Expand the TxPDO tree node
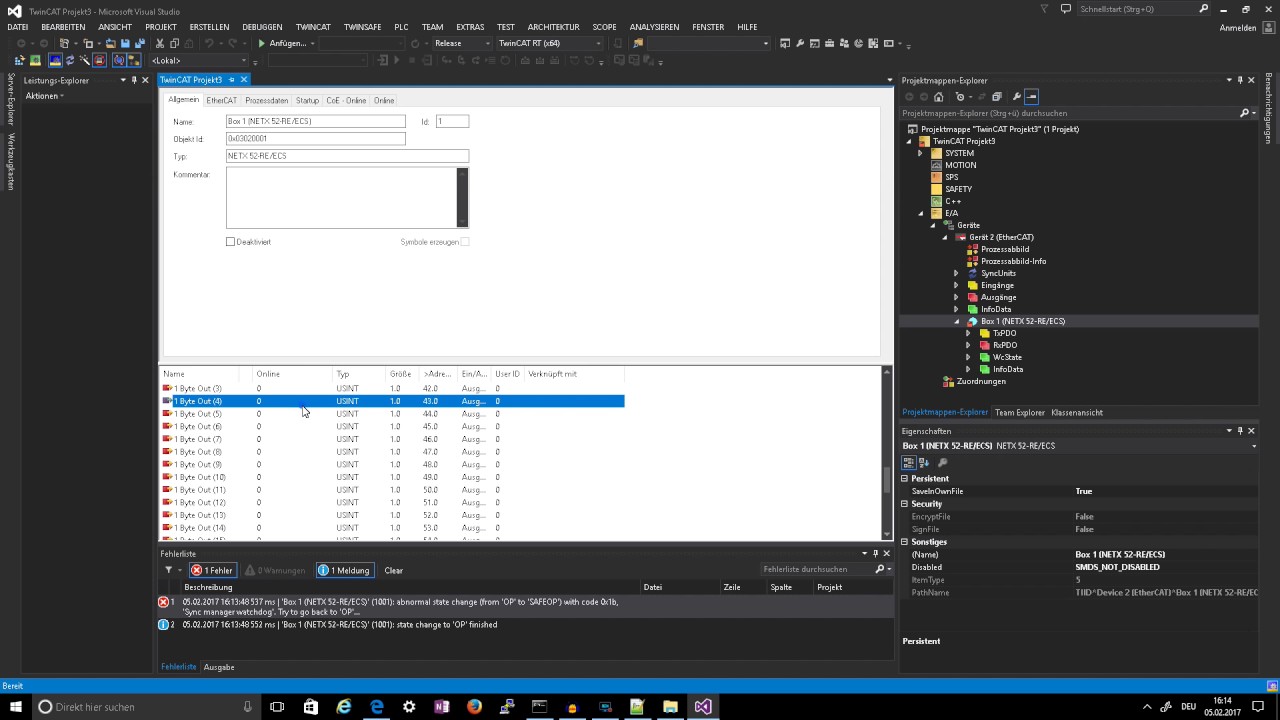The image size is (1280, 720). [968, 333]
